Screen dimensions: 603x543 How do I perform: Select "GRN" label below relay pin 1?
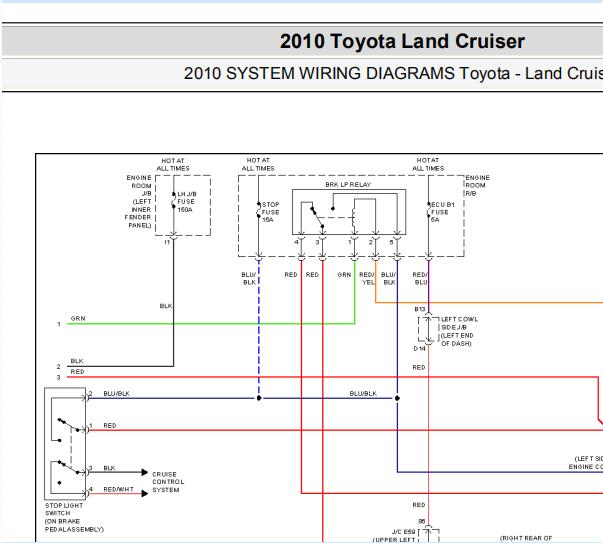pos(344,275)
